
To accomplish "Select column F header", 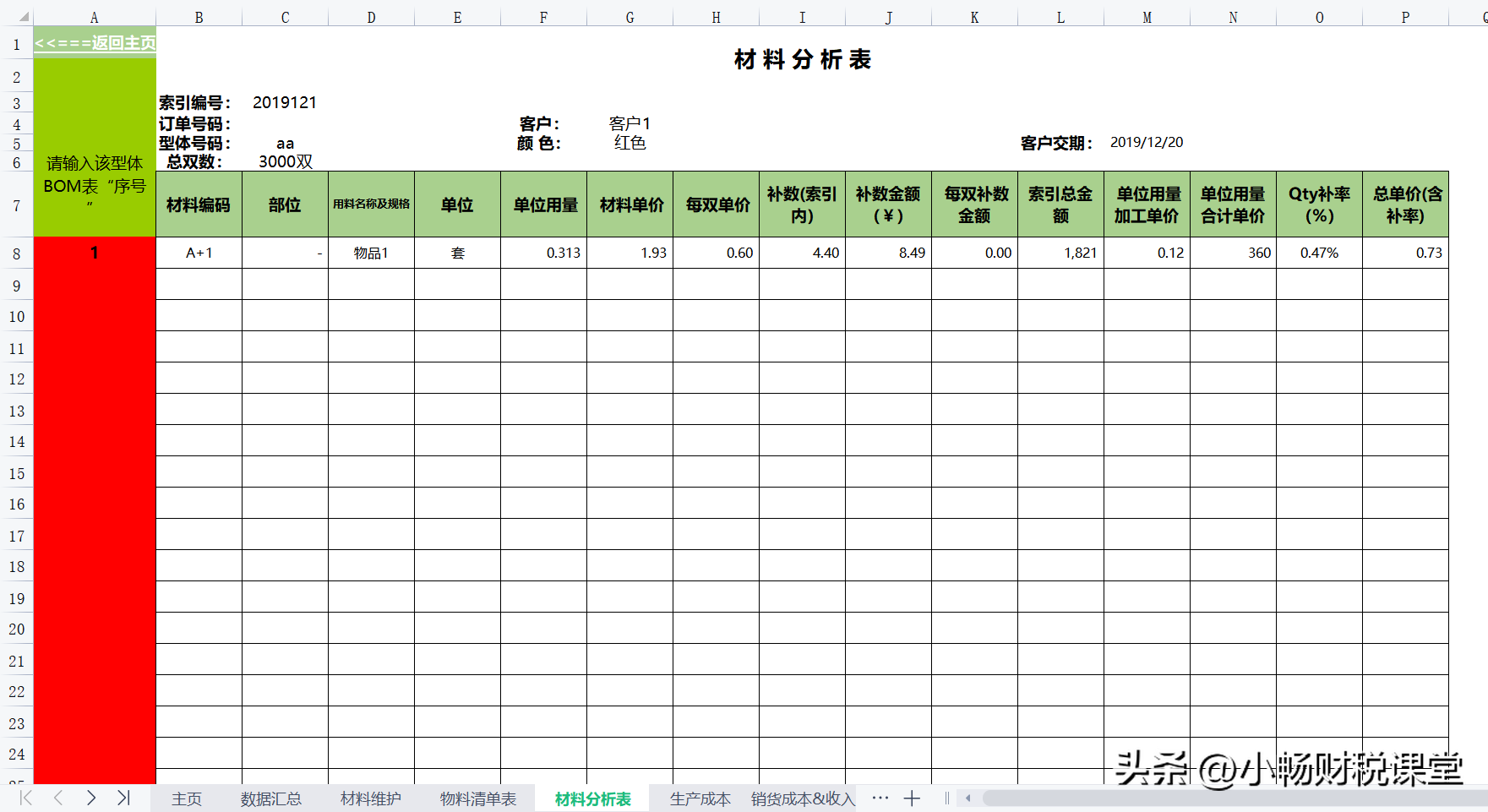I will tap(544, 17).
